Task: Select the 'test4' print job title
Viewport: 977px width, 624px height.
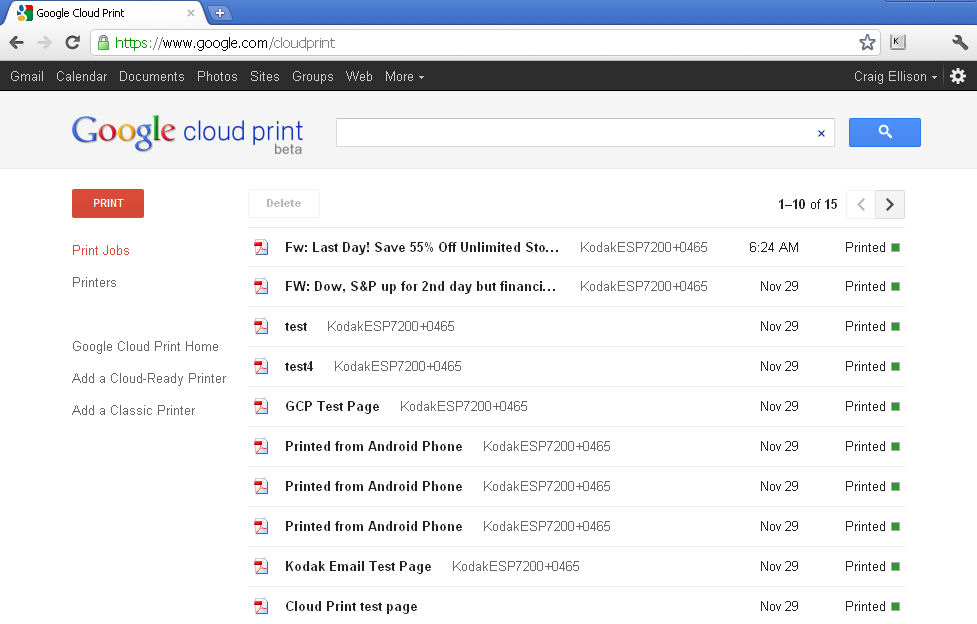Action: click(x=299, y=367)
